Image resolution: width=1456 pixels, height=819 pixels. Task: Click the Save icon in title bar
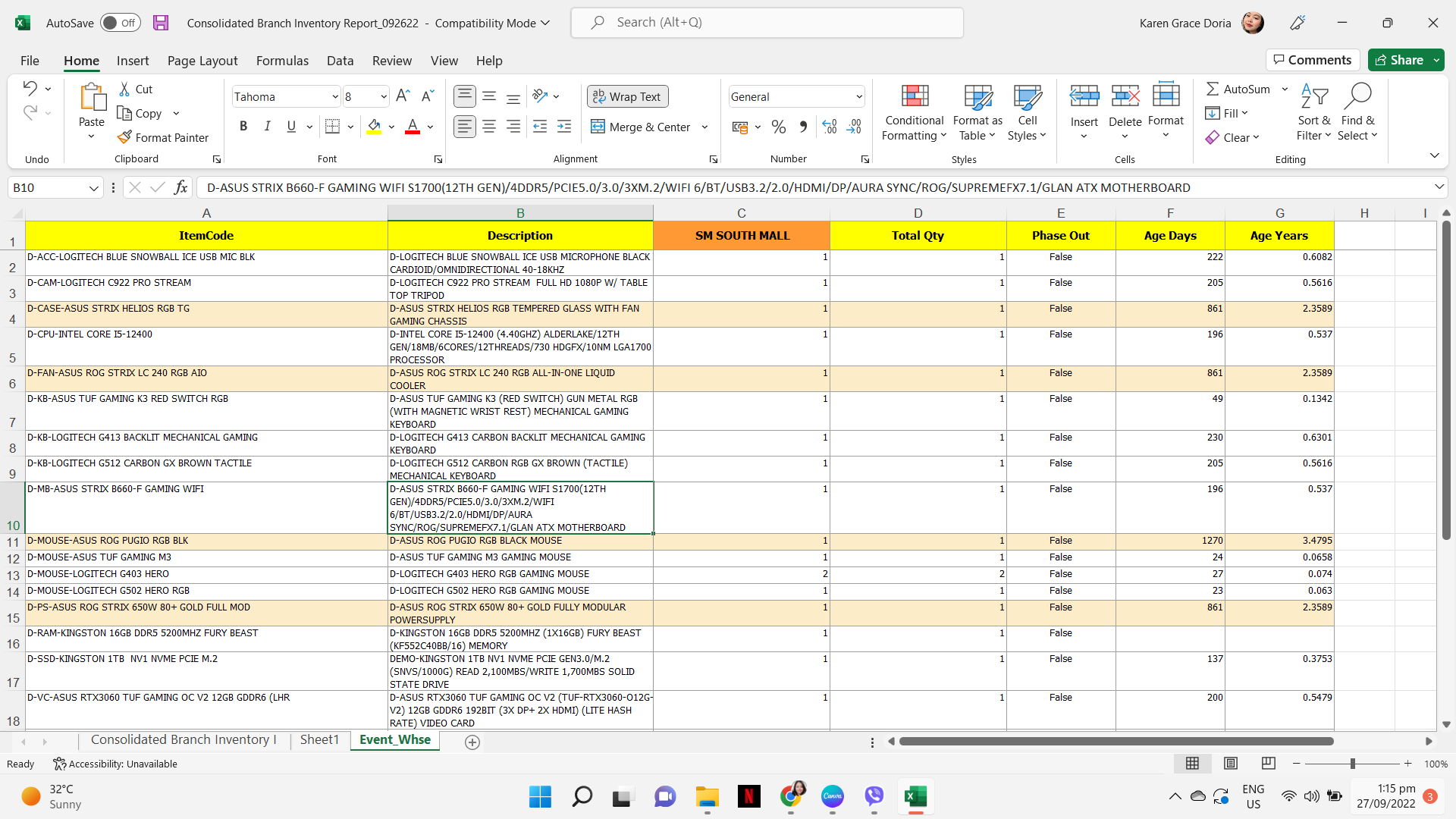pyautogui.click(x=161, y=23)
